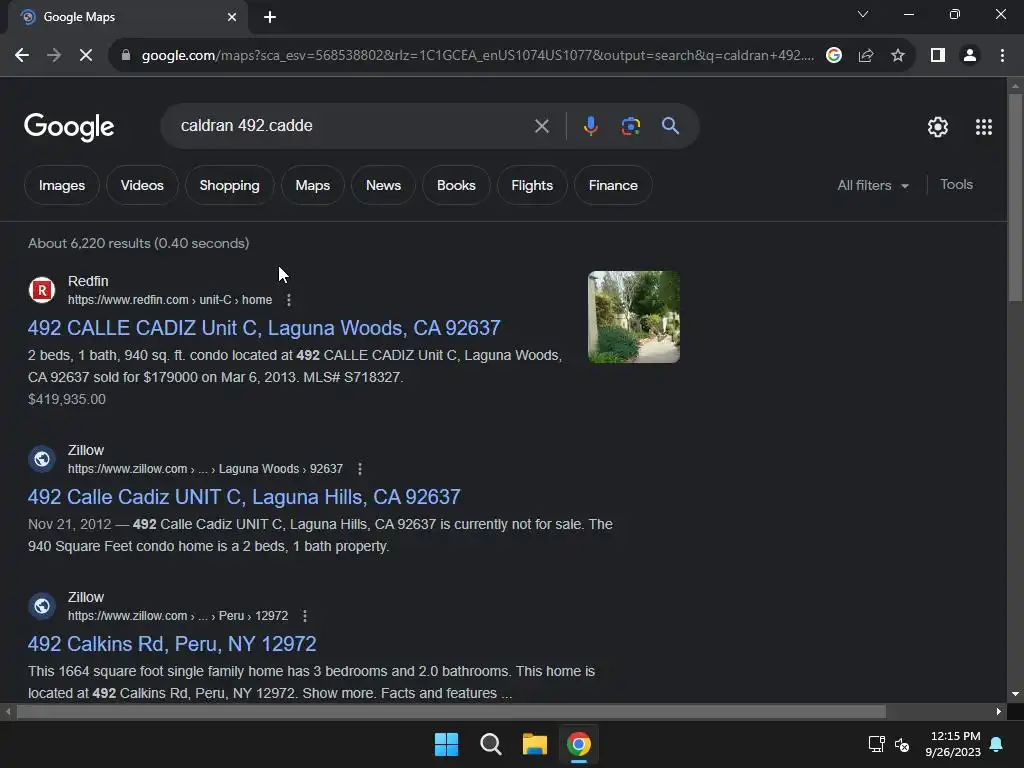Viewport: 1024px width, 768px height.
Task: Bookmark this page with the star icon
Action: [898, 56]
